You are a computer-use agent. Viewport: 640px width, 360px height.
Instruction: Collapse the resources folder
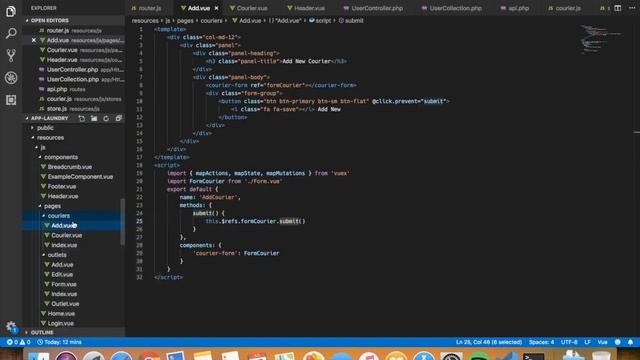tap(50, 138)
